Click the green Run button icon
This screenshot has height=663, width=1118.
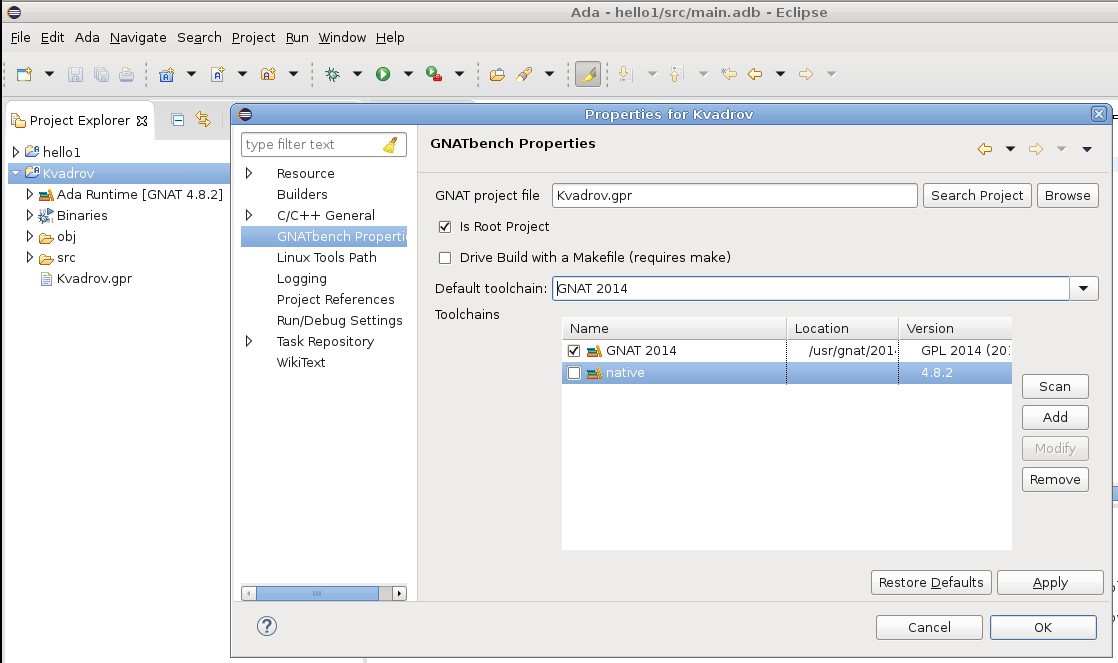click(x=383, y=74)
